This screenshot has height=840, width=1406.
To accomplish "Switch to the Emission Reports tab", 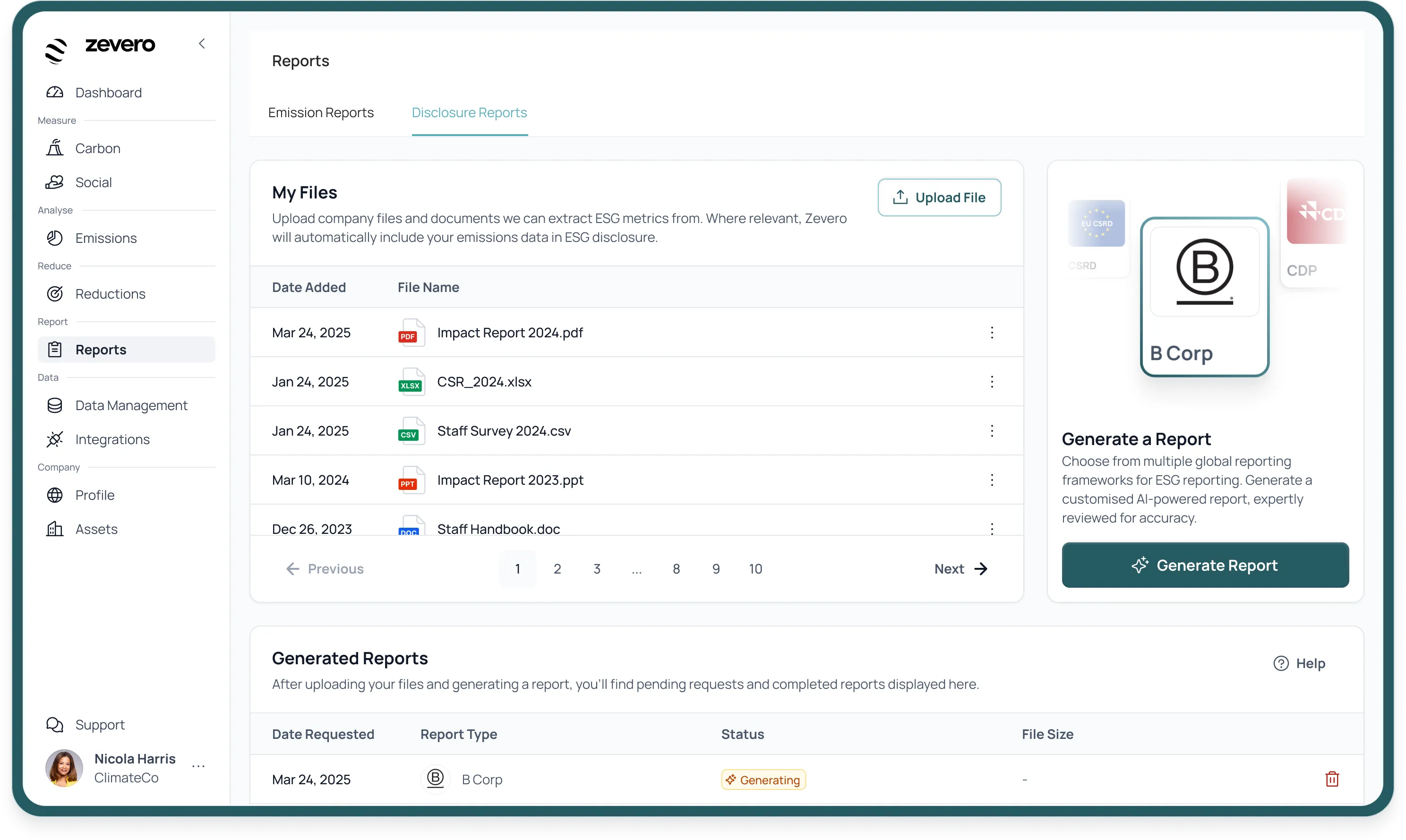I will point(321,112).
